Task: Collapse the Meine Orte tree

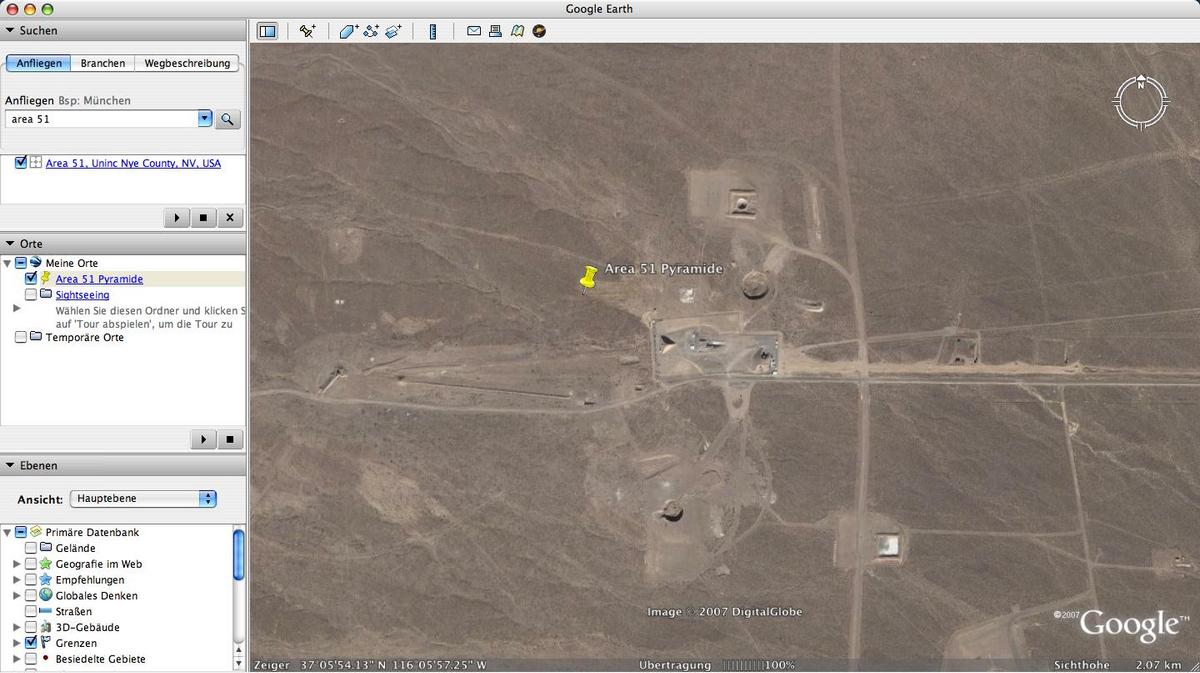Action: click(x=8, y=263)
